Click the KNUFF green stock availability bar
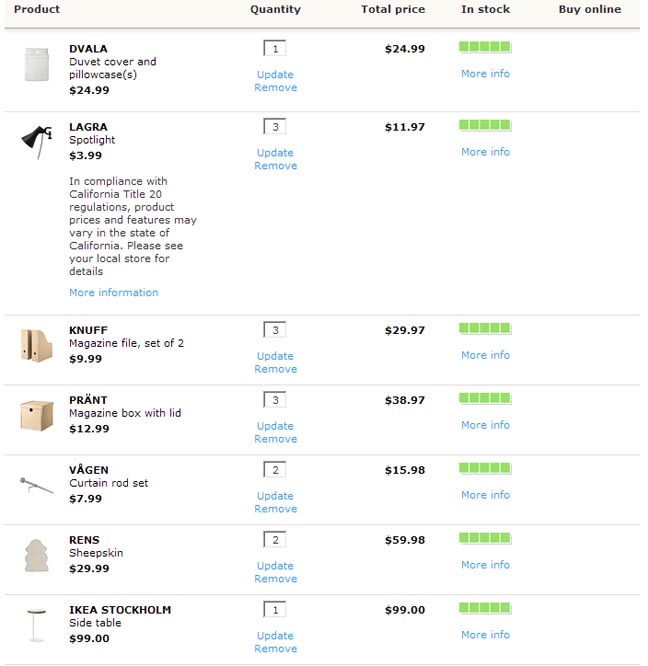 [x=485, y=328]
